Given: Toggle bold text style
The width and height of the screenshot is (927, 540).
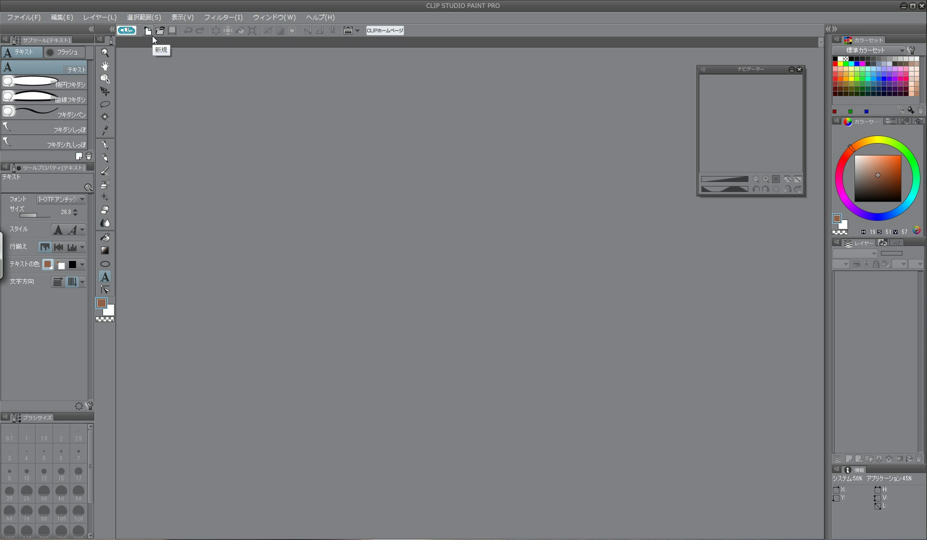Looking at the screenshot, I should [57, 230].
